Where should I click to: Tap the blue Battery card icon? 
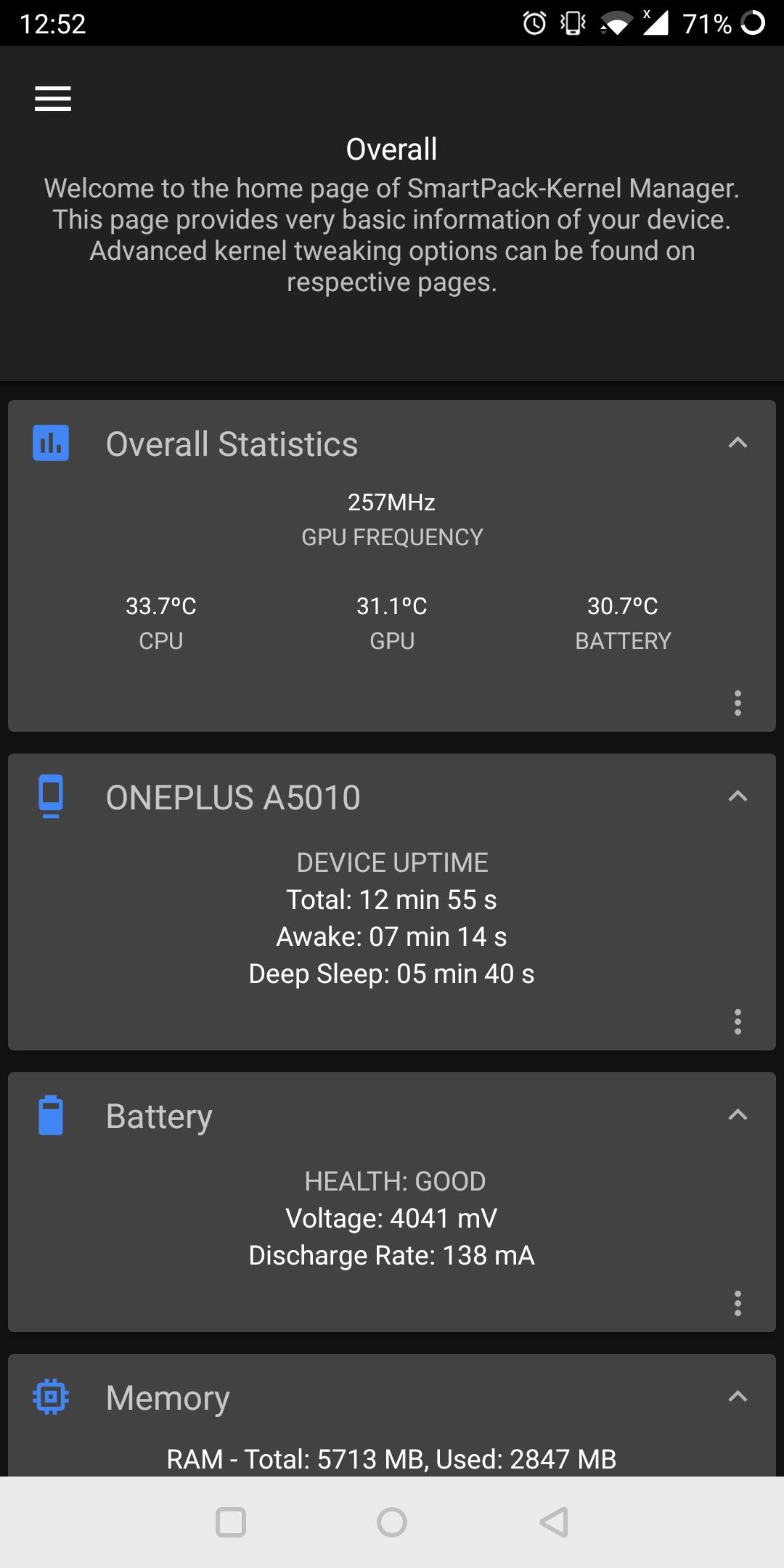pos(51,1115)
